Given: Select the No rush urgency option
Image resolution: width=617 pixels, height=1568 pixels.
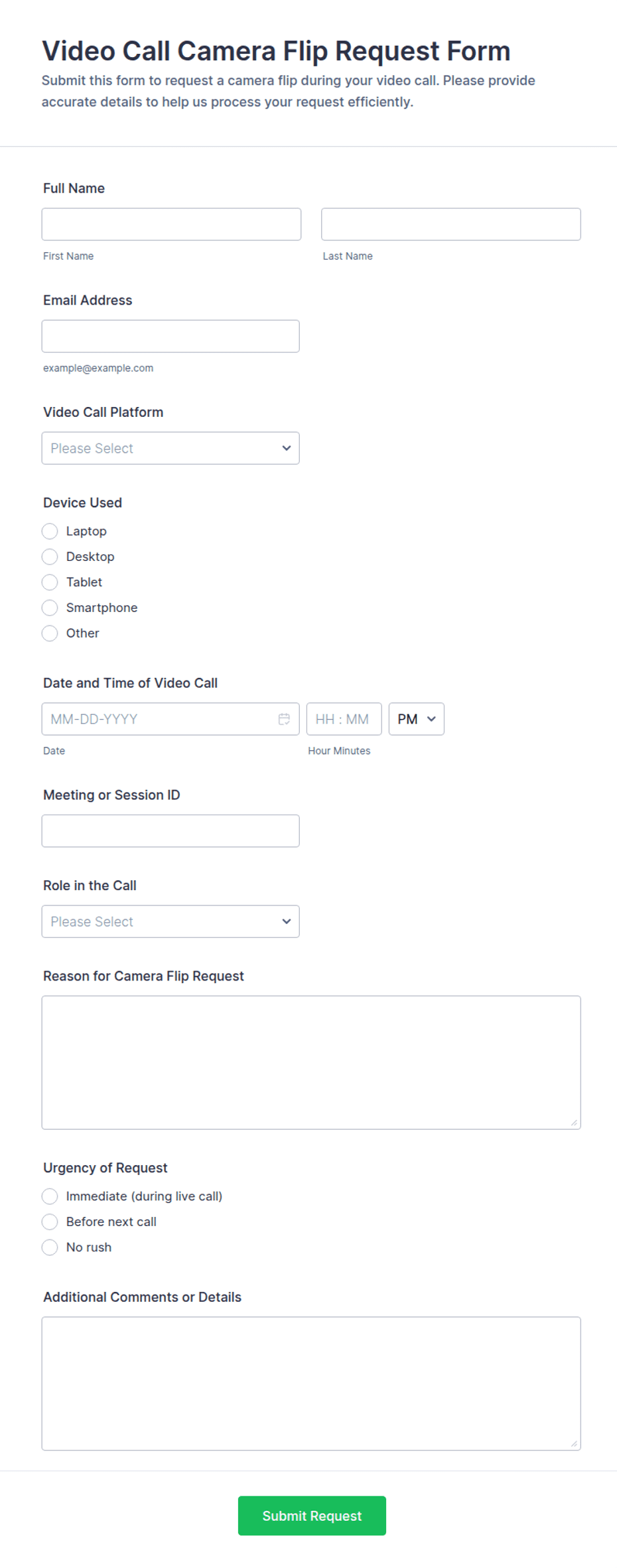Looking at the screenshot, I should pos(50,1247).
